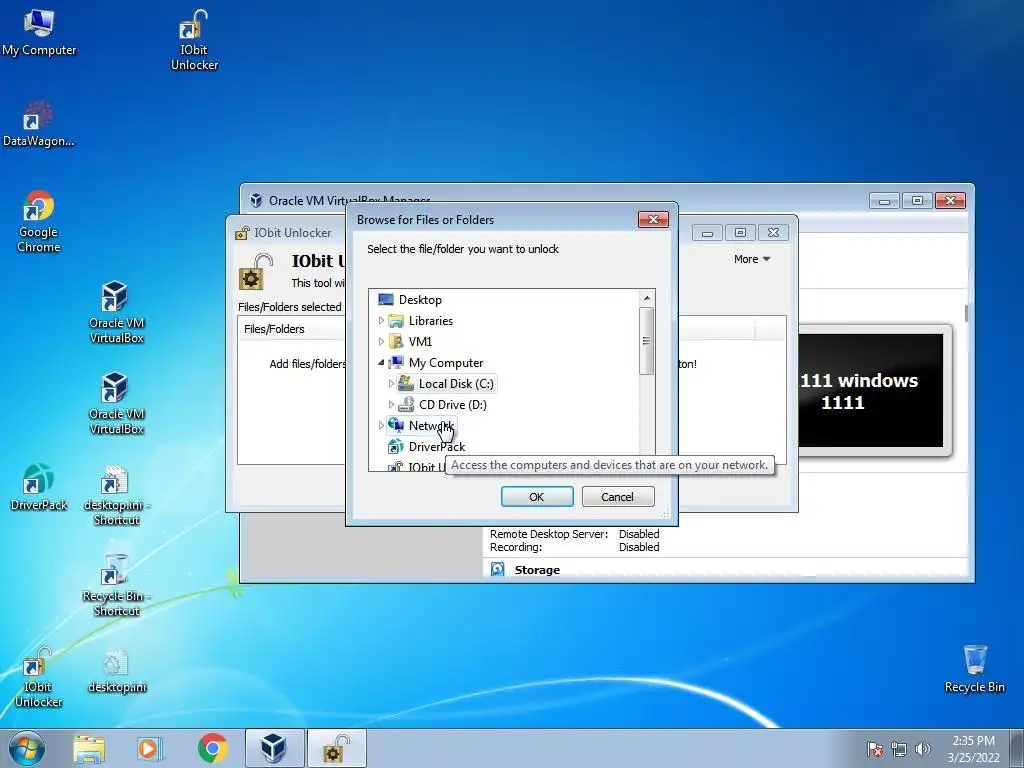Open the media player taskbar icon
Image resolution: width=1024 pixels, height=768 pixels.
tap(150, 748)
